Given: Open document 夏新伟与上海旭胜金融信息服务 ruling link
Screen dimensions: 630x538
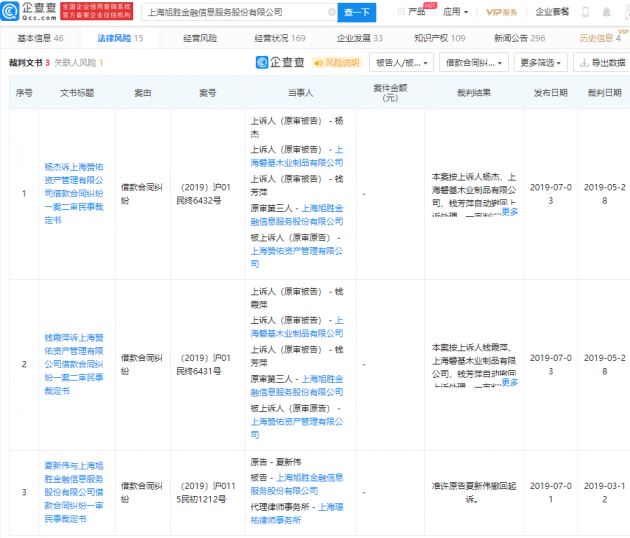Looking at the screenshot, I should click(74, 492).
